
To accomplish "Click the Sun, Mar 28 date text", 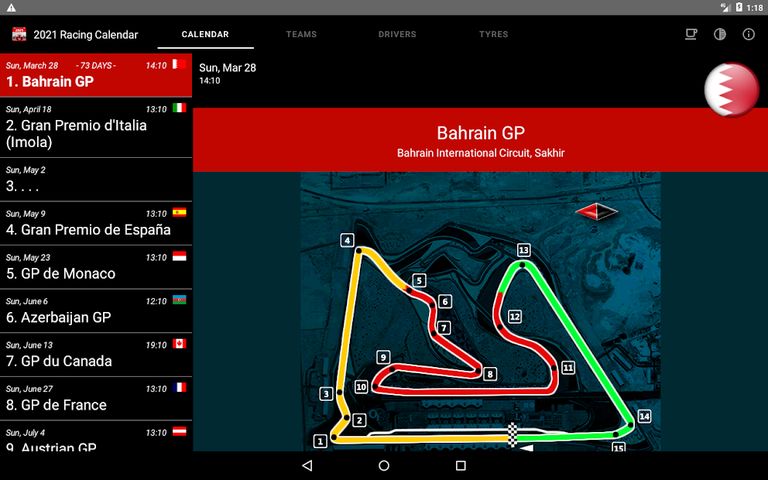I will pos(228,68).
